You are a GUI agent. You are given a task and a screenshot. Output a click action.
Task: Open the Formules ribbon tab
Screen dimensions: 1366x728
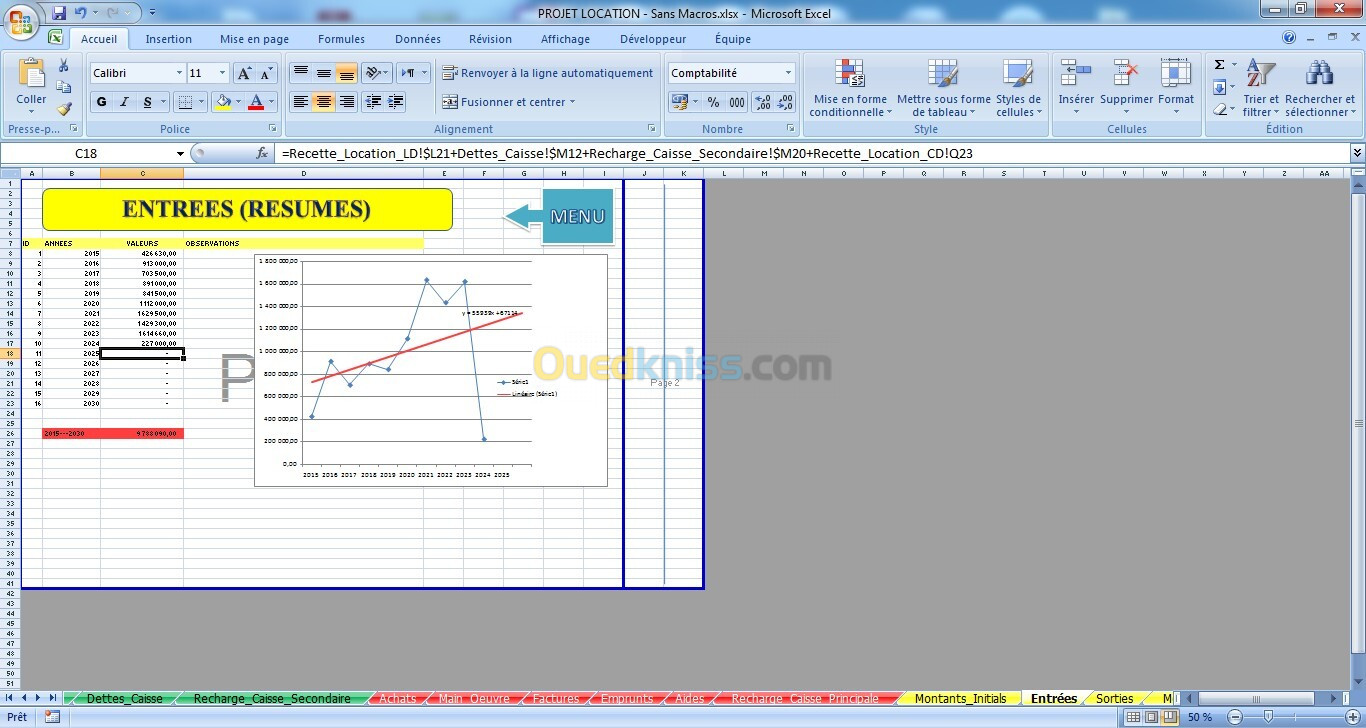[341, 39]
